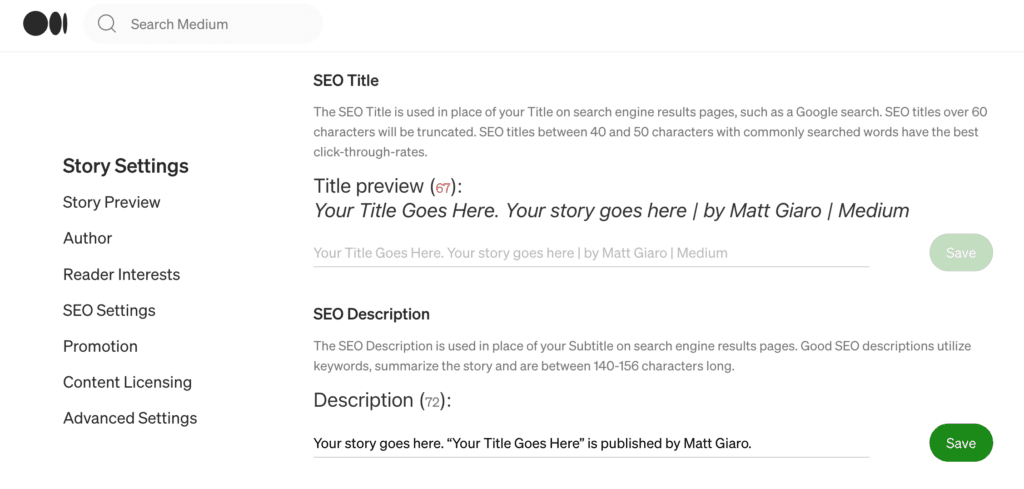Open Advanced Settings
This screenshot has width=1024, height=489.
click(x=130, y=418)
